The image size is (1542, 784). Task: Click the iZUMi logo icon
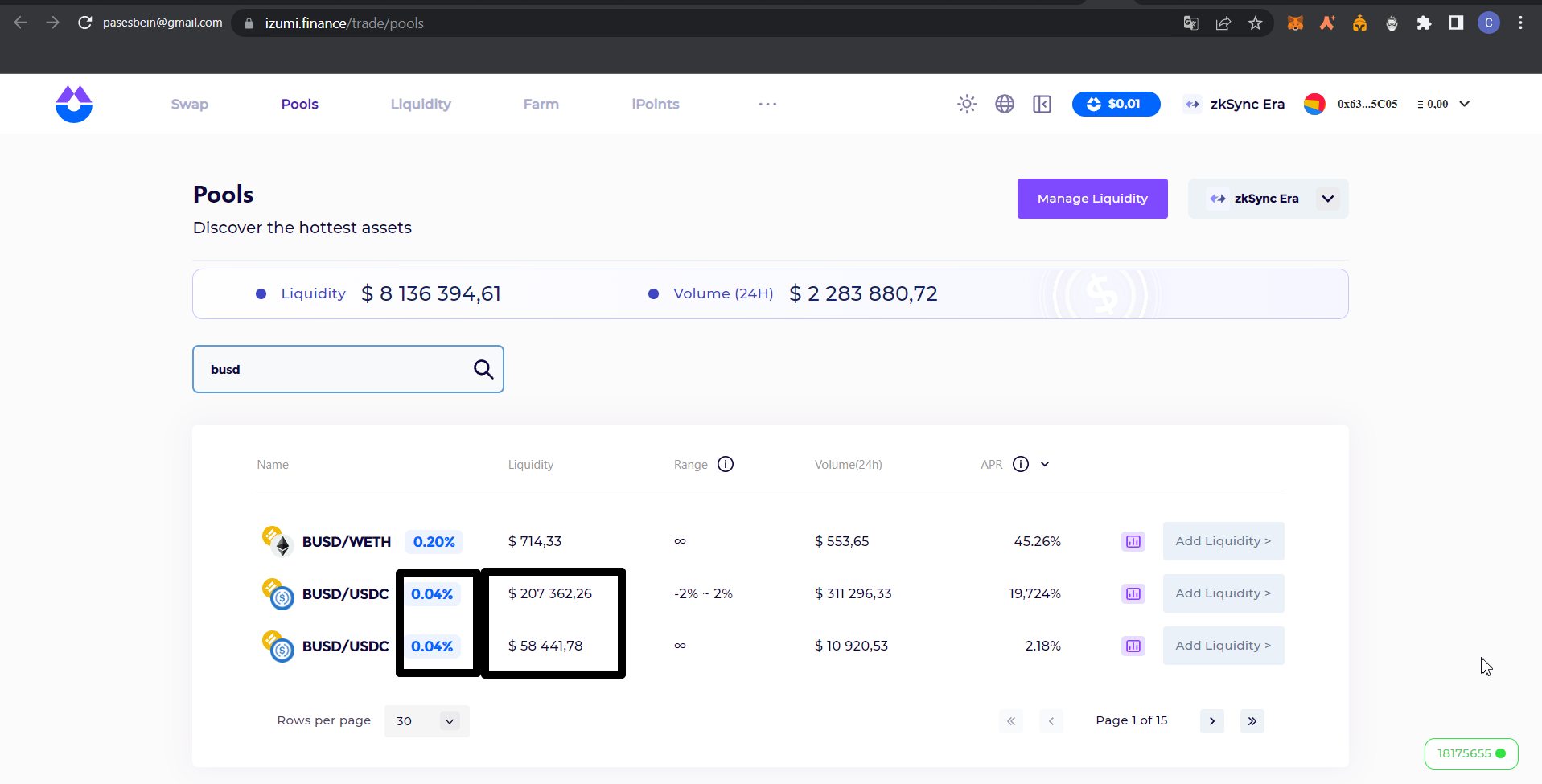click(74, 104)
